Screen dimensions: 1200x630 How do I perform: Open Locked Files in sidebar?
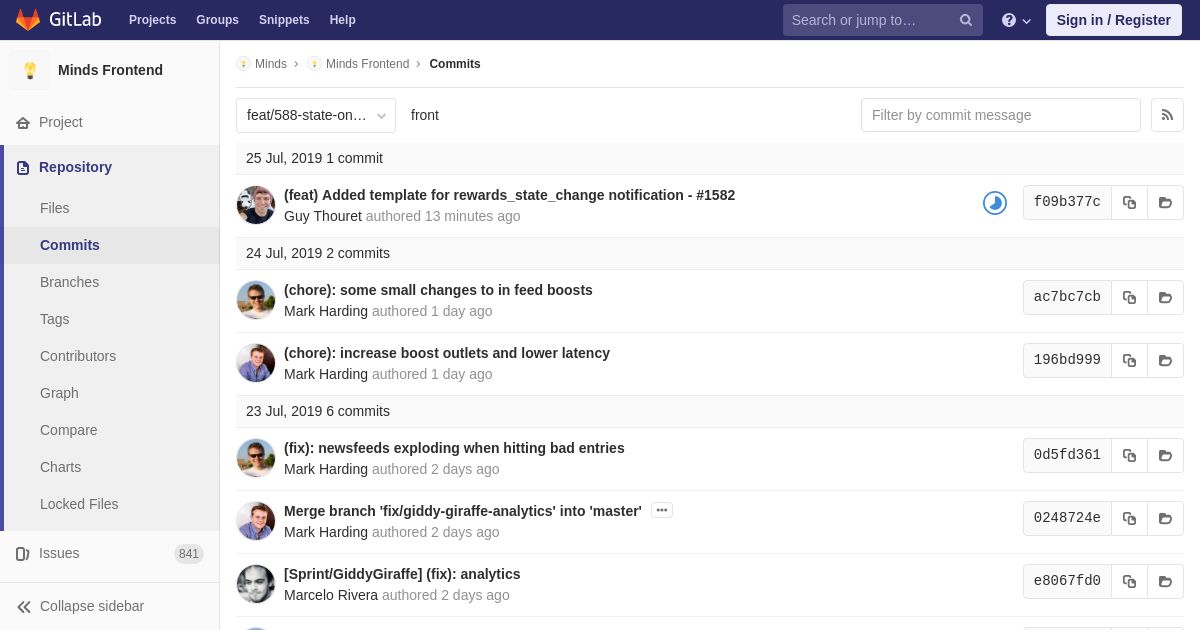click(79, 504)
